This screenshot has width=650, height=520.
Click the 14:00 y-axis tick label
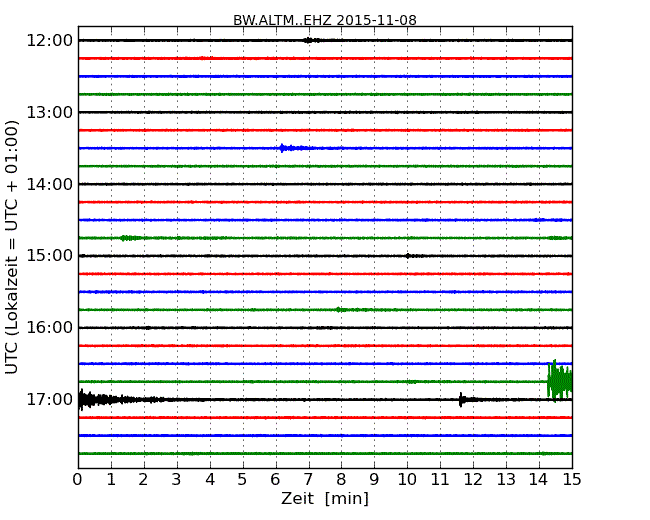click(x=50, y=184)
